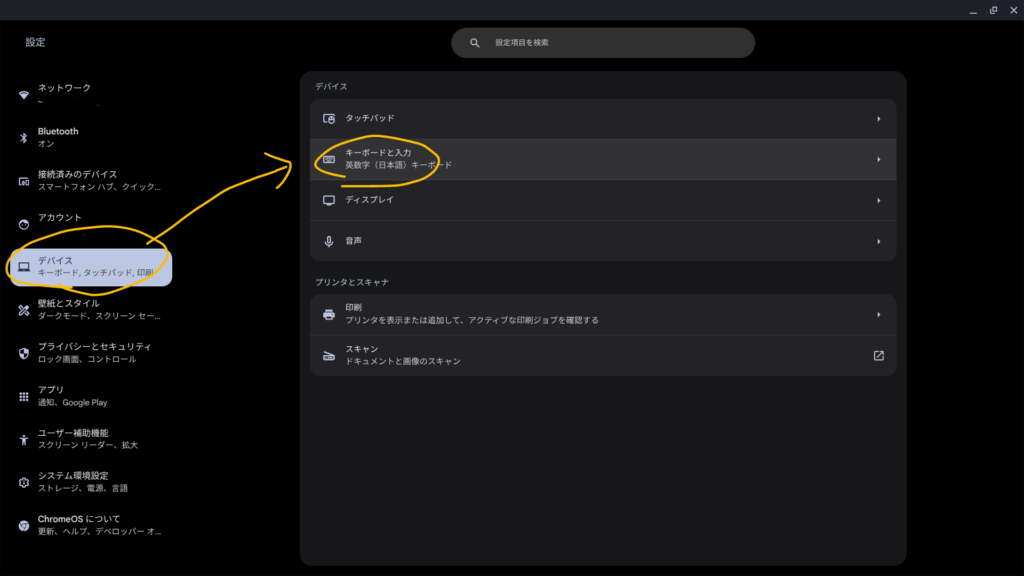Click the Wi-Fi network icon in sidebar
The height and width of the screenshot is (576, 1024).
click(x=24, y=95)
